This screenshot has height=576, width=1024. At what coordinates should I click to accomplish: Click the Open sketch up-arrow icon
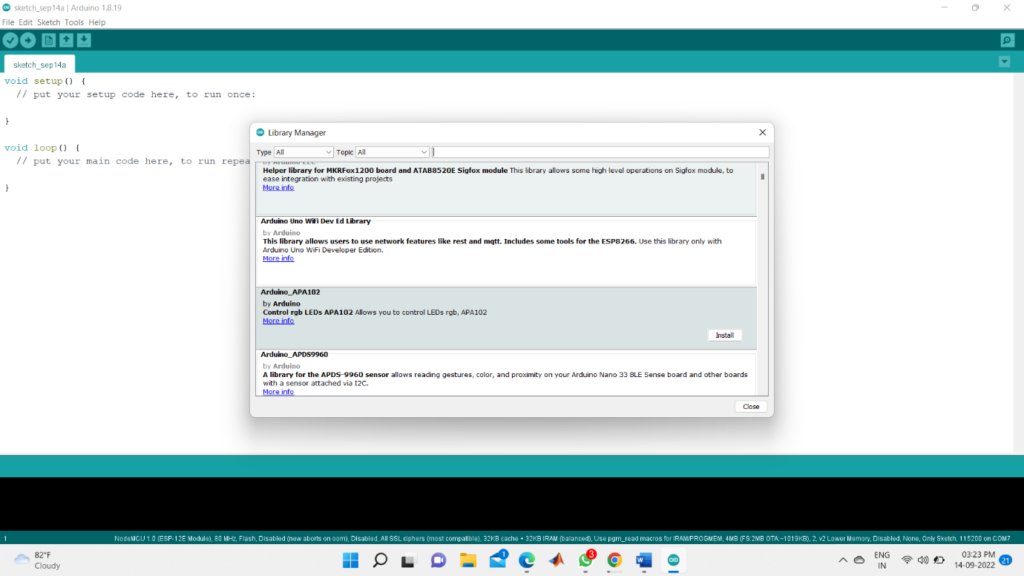(x=66, y=40)
